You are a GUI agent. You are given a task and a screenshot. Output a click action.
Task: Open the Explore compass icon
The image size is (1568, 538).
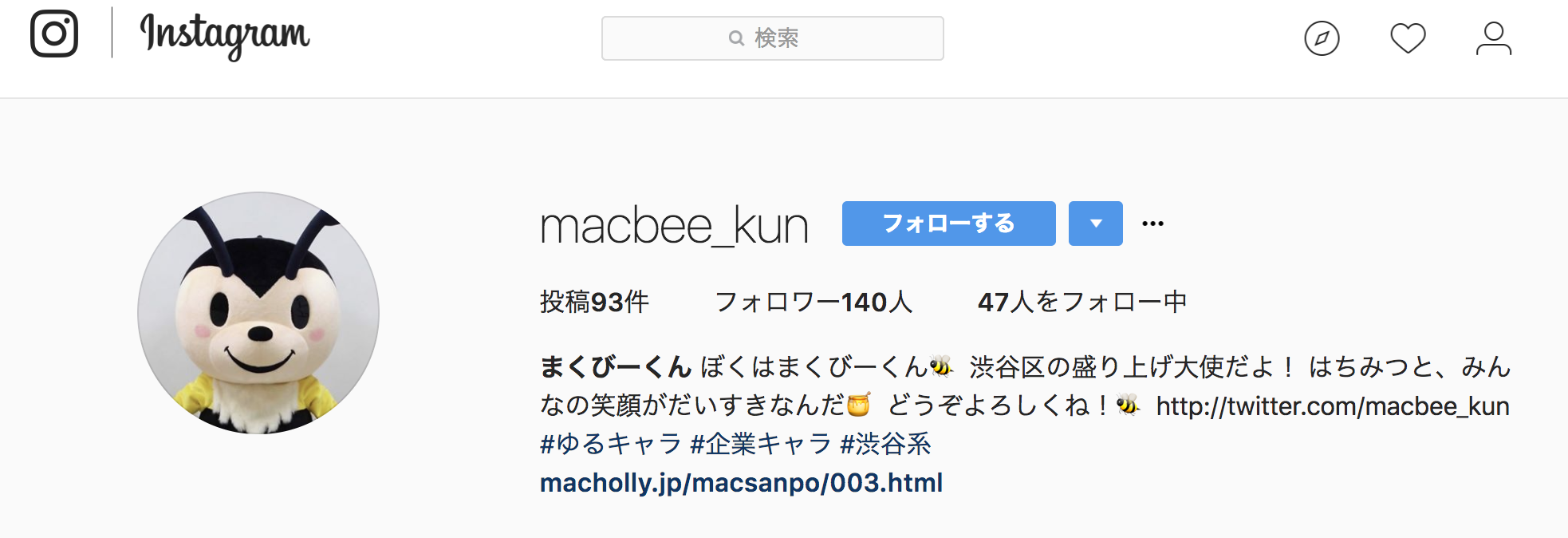tap(1322, 38)
